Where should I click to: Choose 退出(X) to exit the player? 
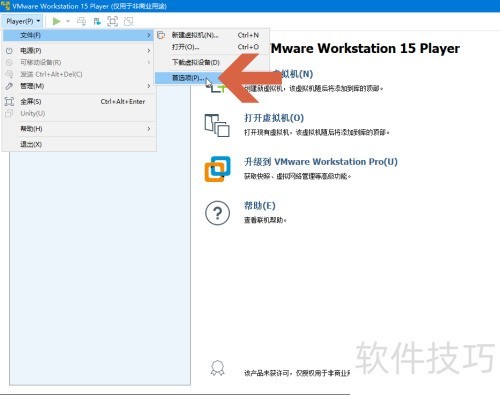[x=78, y=144]
